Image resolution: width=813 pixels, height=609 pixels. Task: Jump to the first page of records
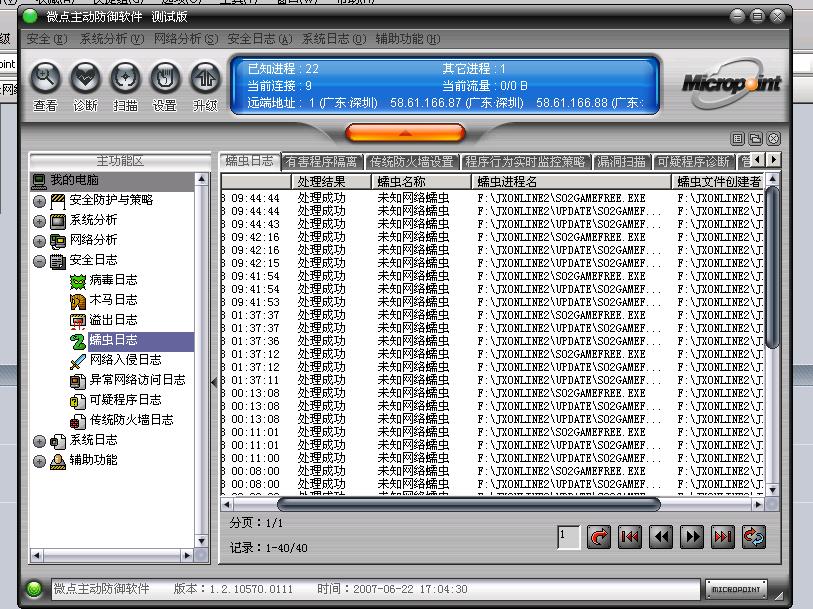630,537
